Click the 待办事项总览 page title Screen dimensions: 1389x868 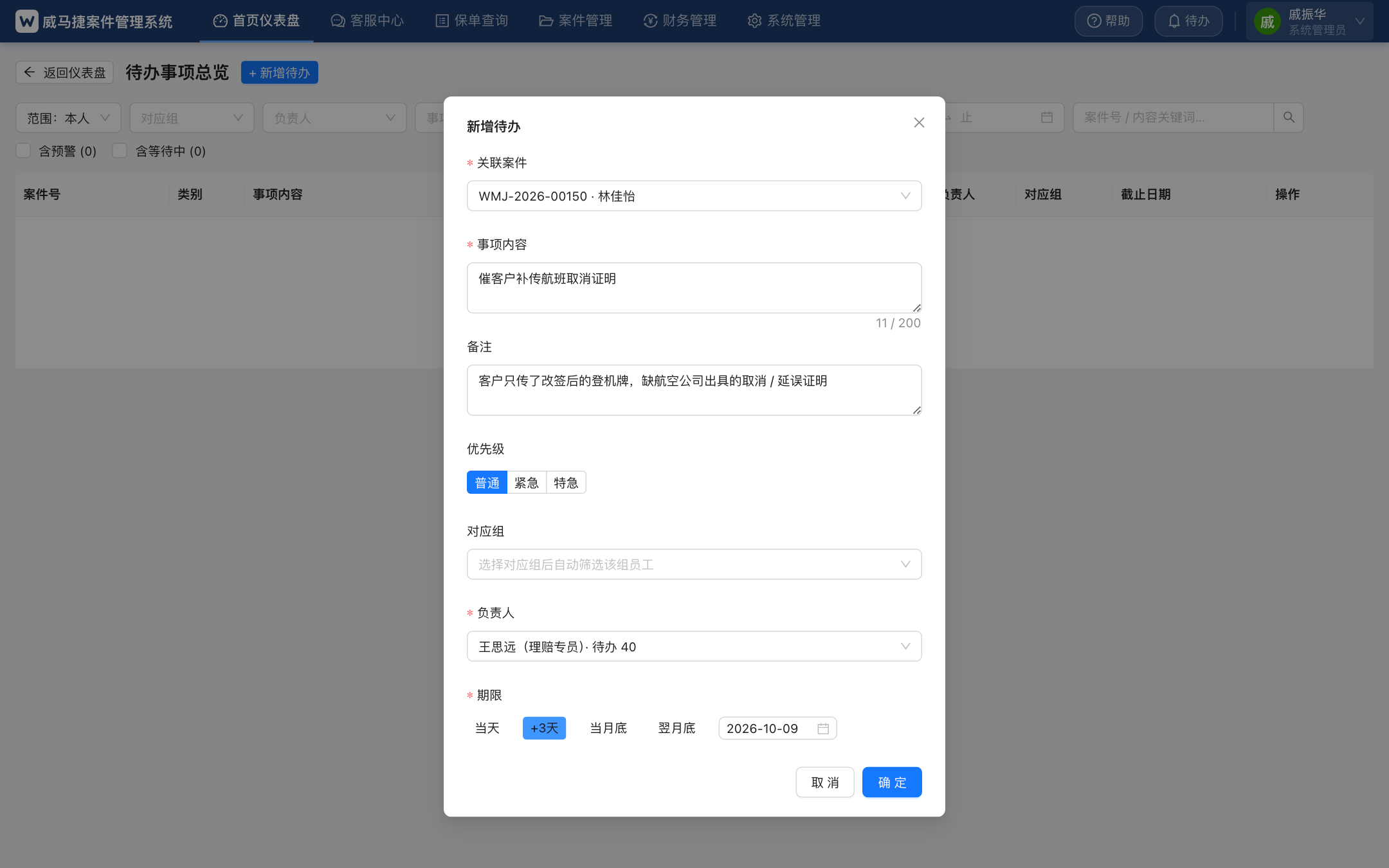(177, 72)
